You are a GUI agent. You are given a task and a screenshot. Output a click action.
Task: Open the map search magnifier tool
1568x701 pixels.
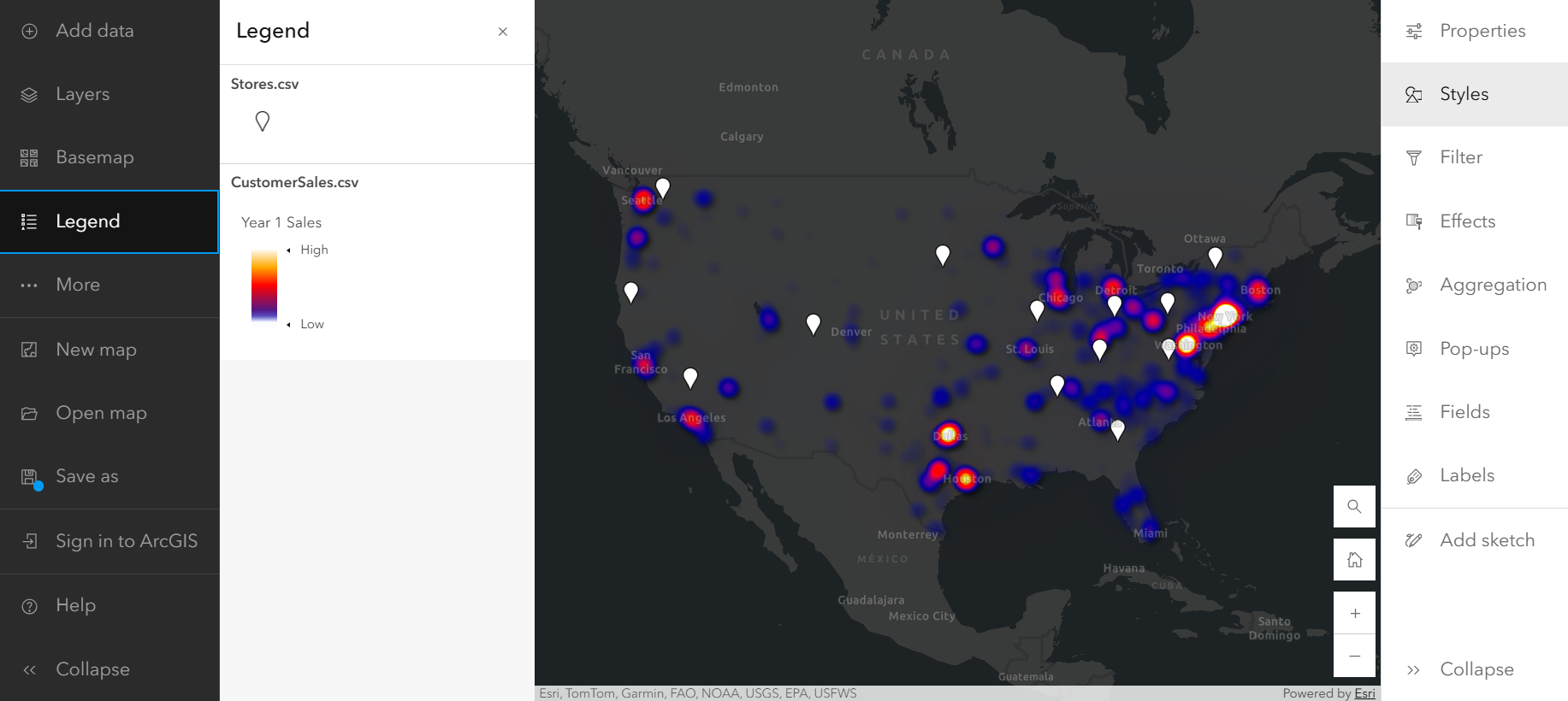(x=1354, y=506)
